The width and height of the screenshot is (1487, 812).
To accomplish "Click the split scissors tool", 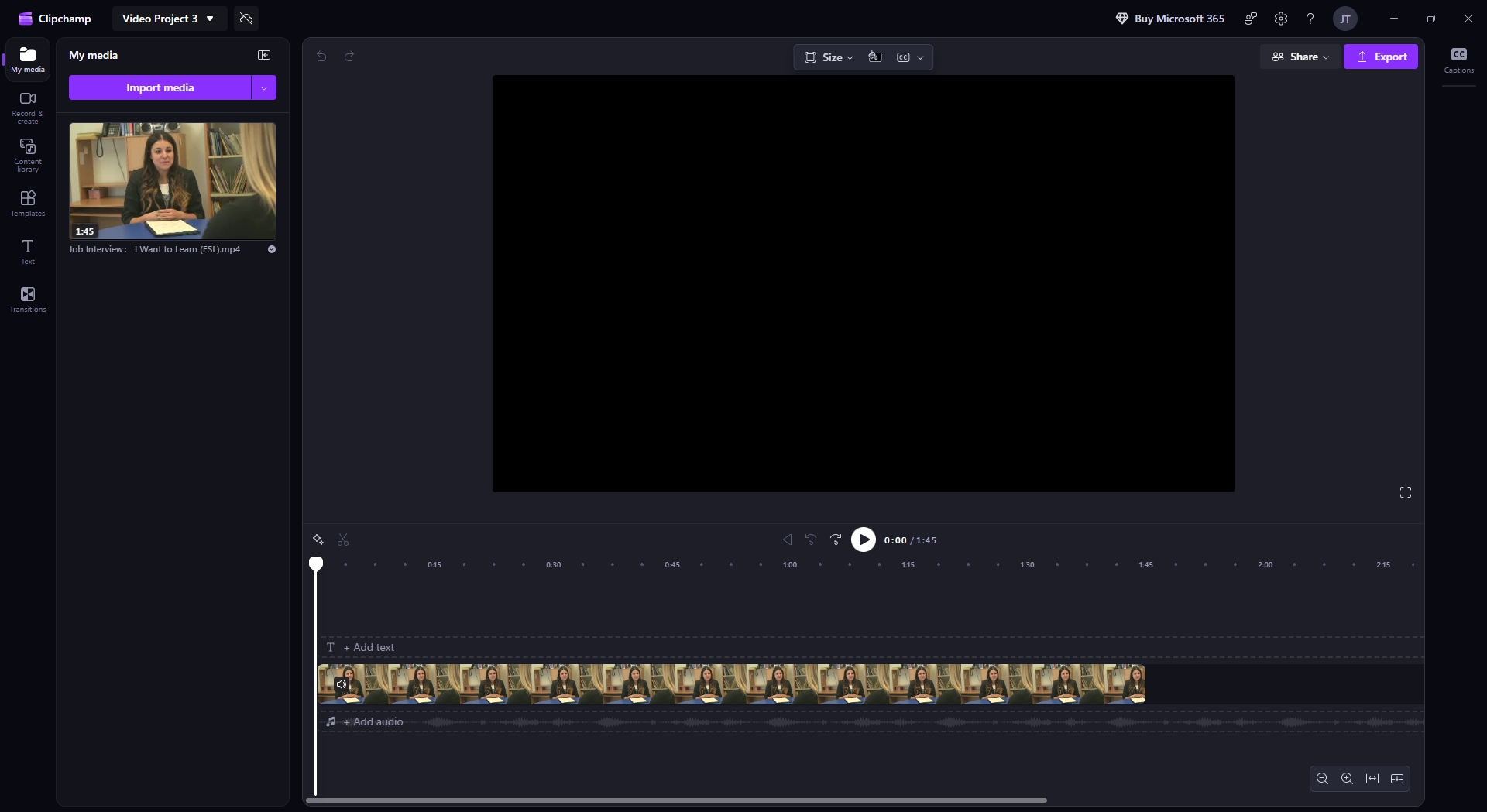I will (343, 540).
